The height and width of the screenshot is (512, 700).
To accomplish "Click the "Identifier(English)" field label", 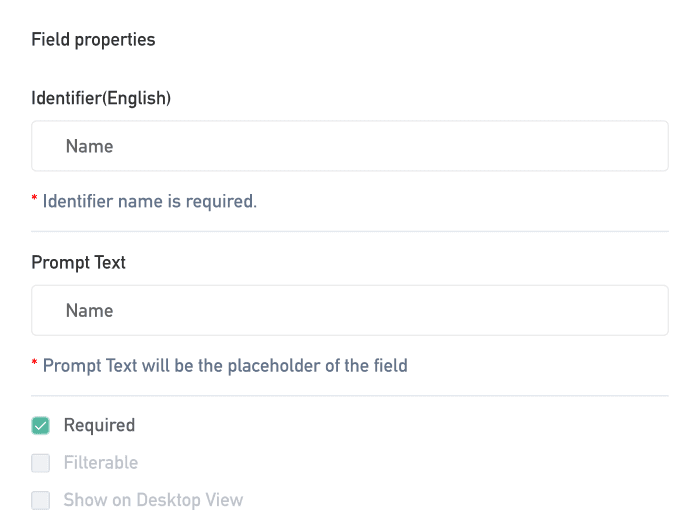I will tap(101, 98).
